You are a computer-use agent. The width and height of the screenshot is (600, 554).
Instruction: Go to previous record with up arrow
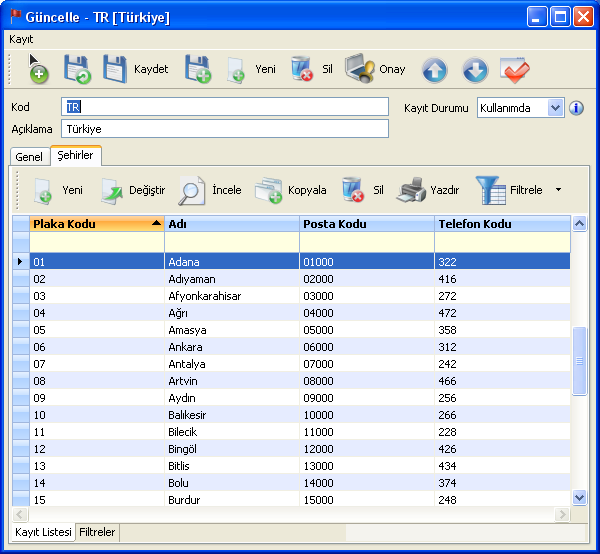click(434, 70)
